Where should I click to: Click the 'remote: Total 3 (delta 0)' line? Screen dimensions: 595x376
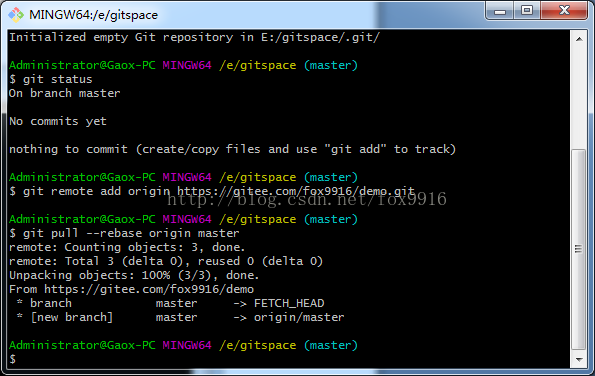166,261
